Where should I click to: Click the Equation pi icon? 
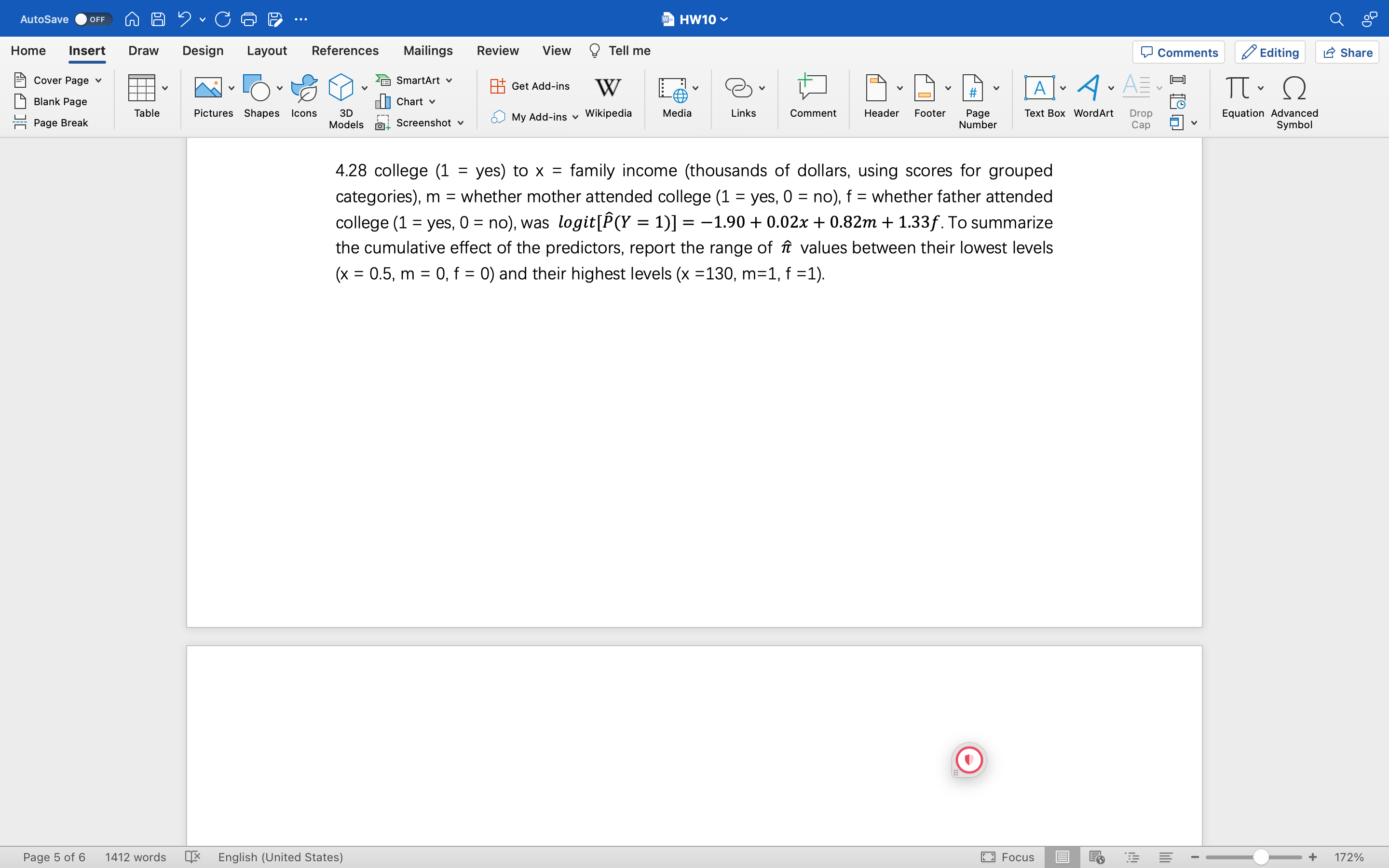coord(1237,88)
